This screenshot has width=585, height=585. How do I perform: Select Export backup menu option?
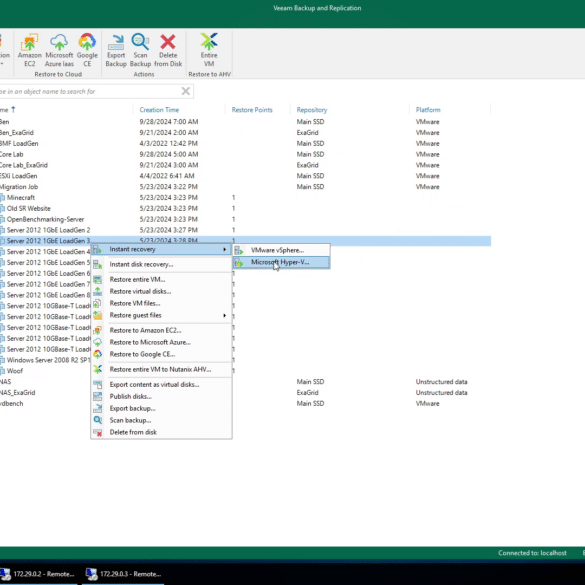coord(161,408)
